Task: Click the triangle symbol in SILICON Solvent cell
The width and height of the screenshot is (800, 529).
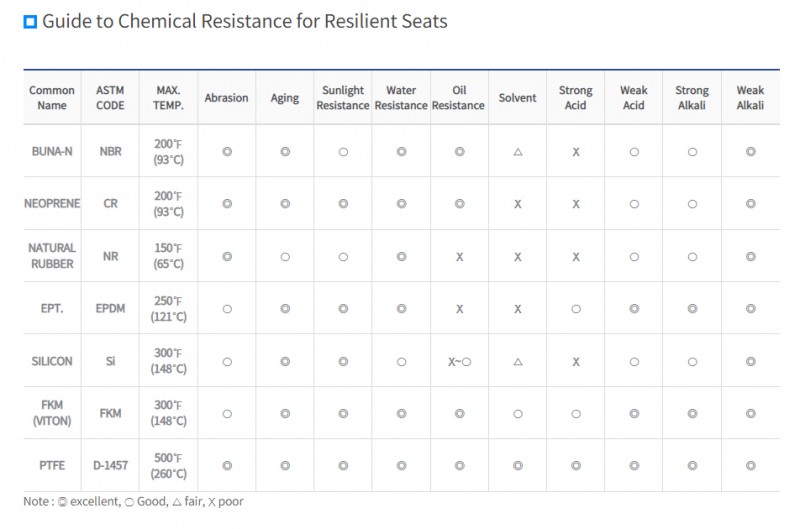Action: click(518, 361)
